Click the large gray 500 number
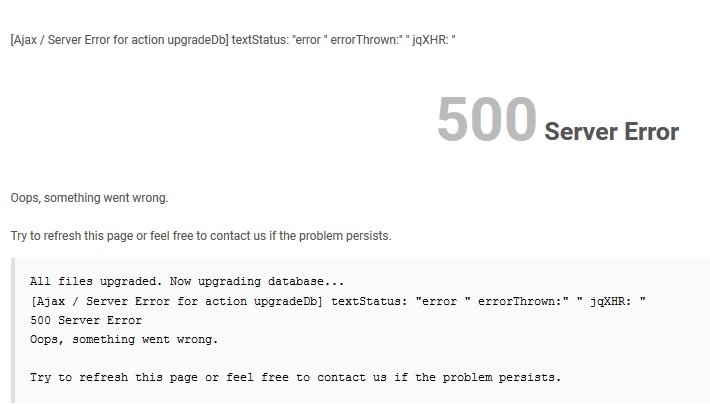This screenshot has width=710, height=404. [x=487, y=119]
